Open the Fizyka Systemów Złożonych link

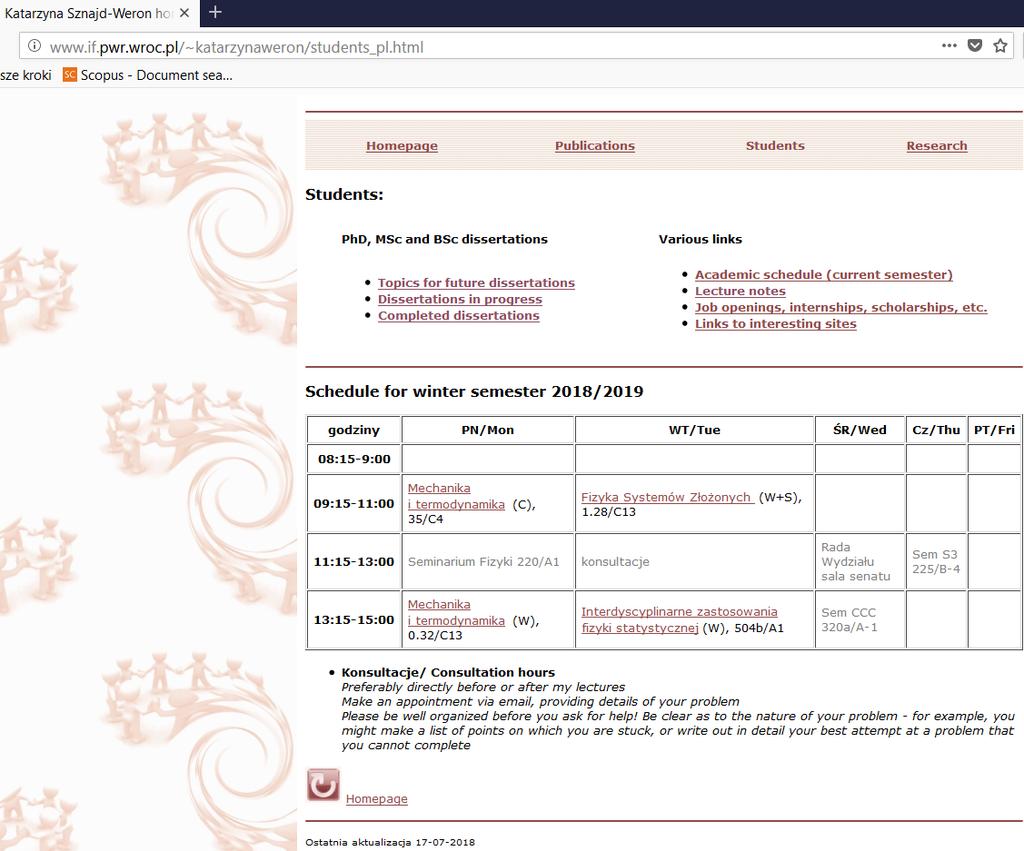pyautogui.click(x=667, y=497)
